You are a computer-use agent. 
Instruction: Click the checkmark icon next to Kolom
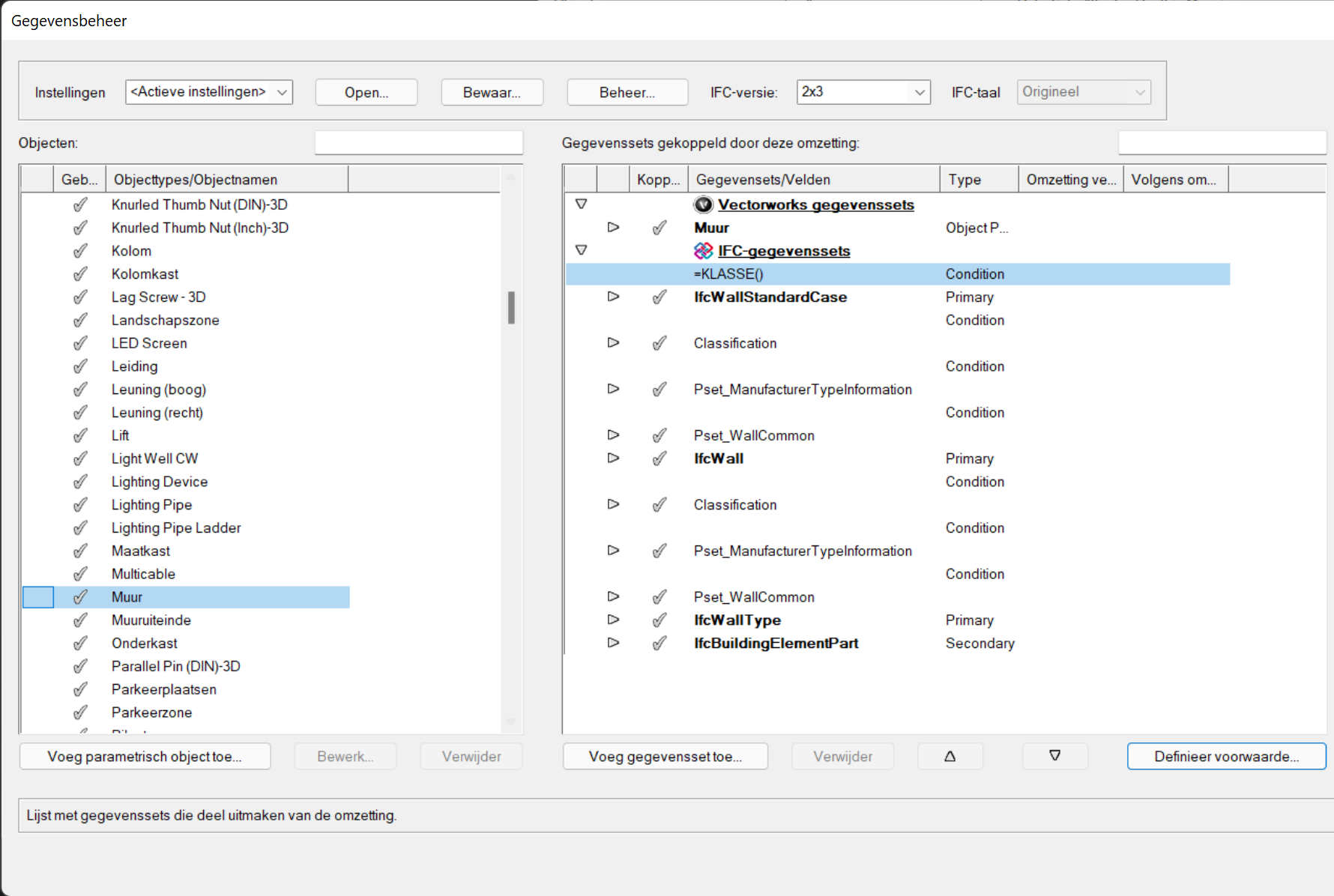(80, 251)
